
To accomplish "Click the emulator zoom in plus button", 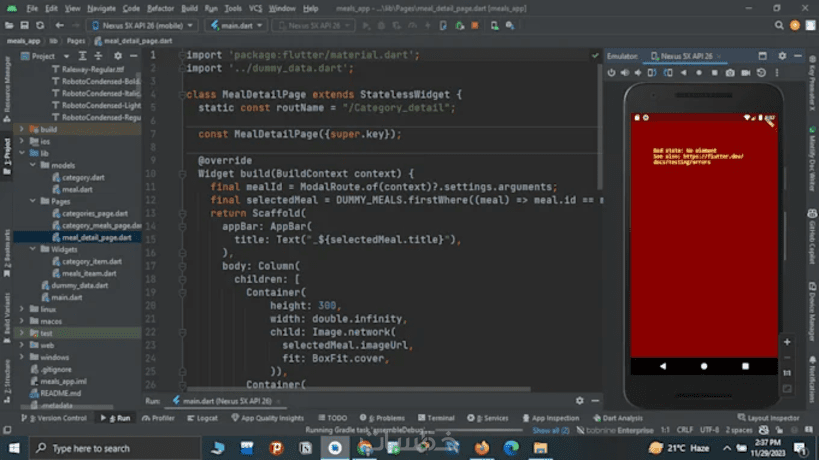I will pos(787,342).
